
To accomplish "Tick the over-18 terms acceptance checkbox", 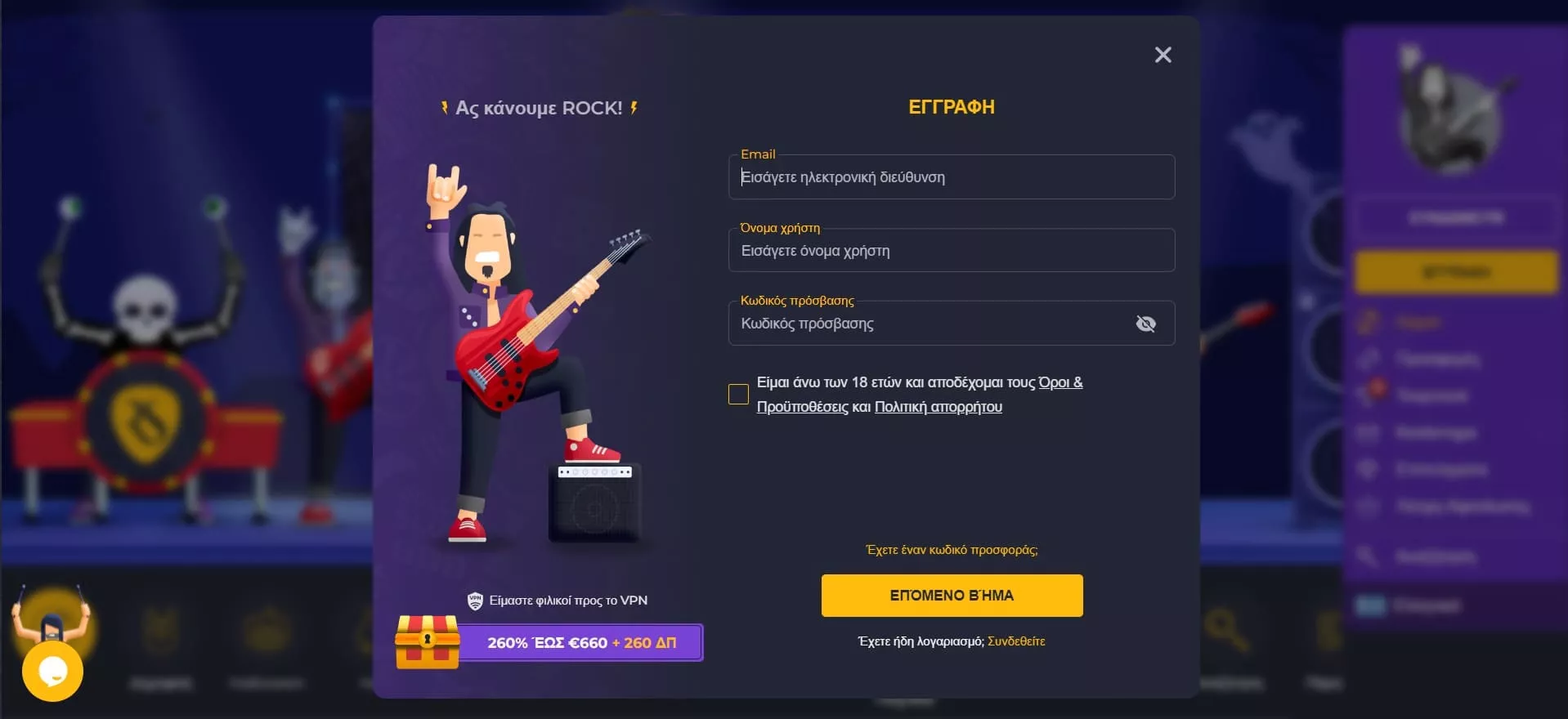I will 738,395.
